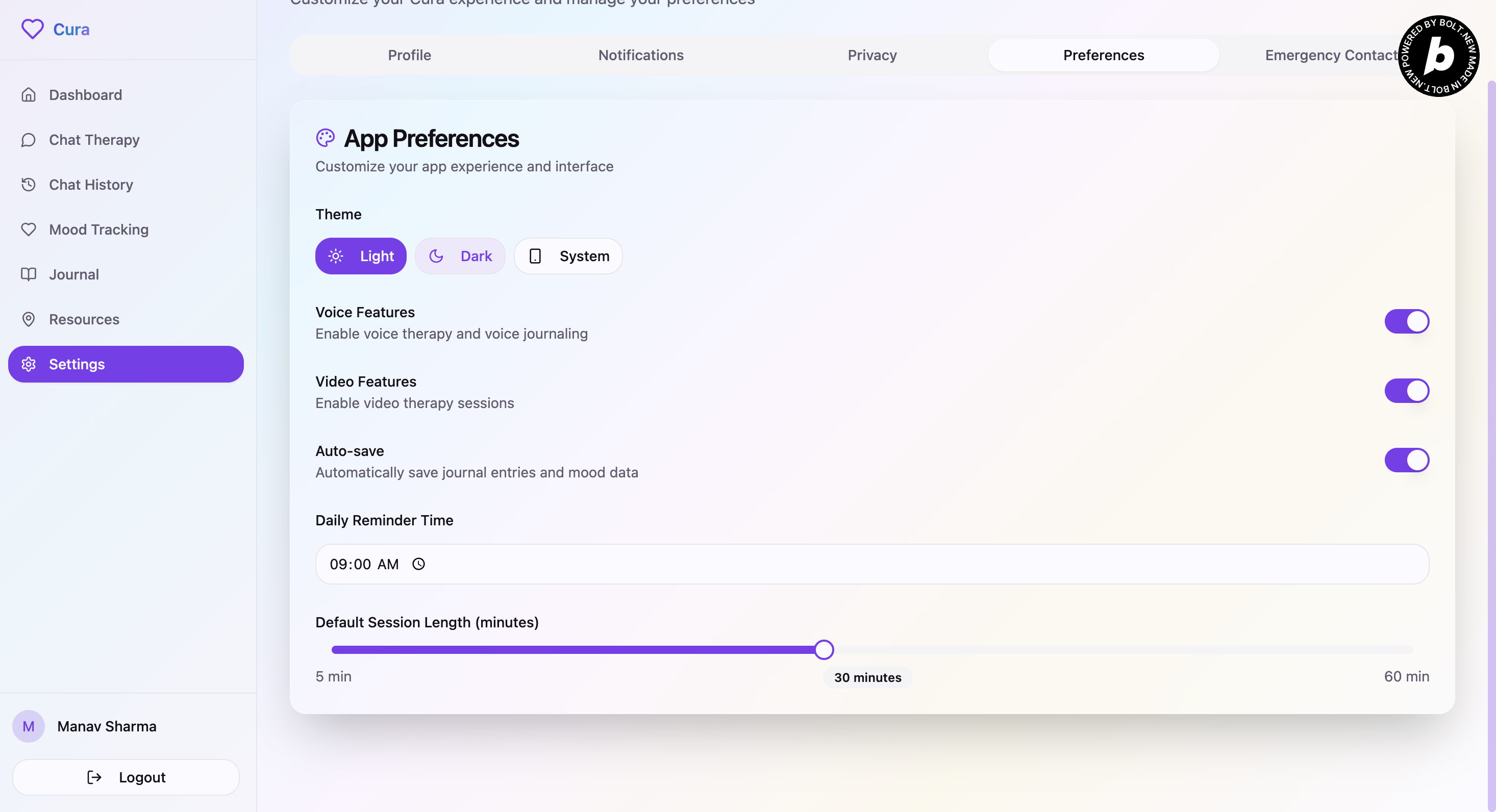Click the Cura heart logo icon

click(x=33, y=29)
